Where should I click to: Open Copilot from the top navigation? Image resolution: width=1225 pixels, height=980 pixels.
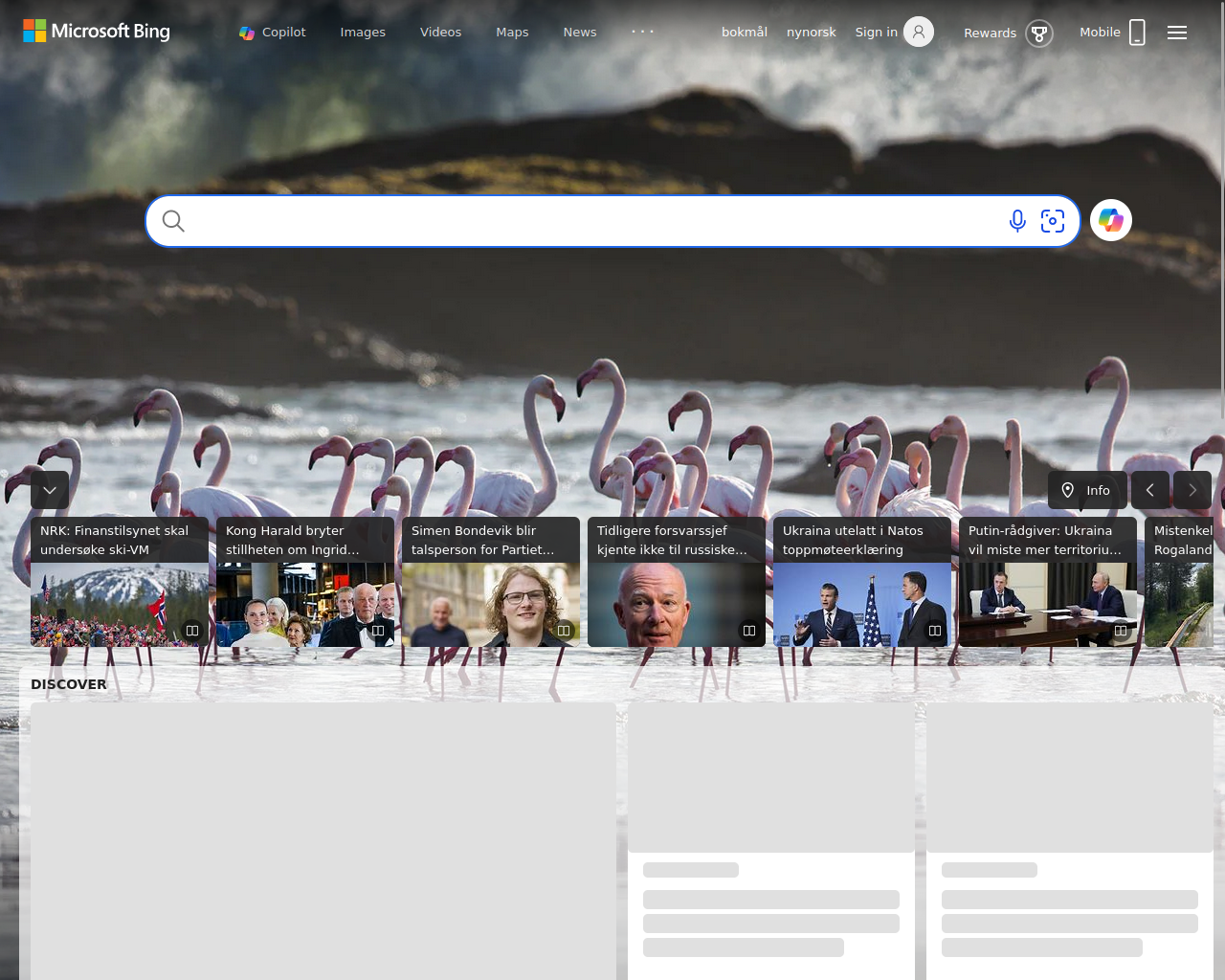[273, 33]
